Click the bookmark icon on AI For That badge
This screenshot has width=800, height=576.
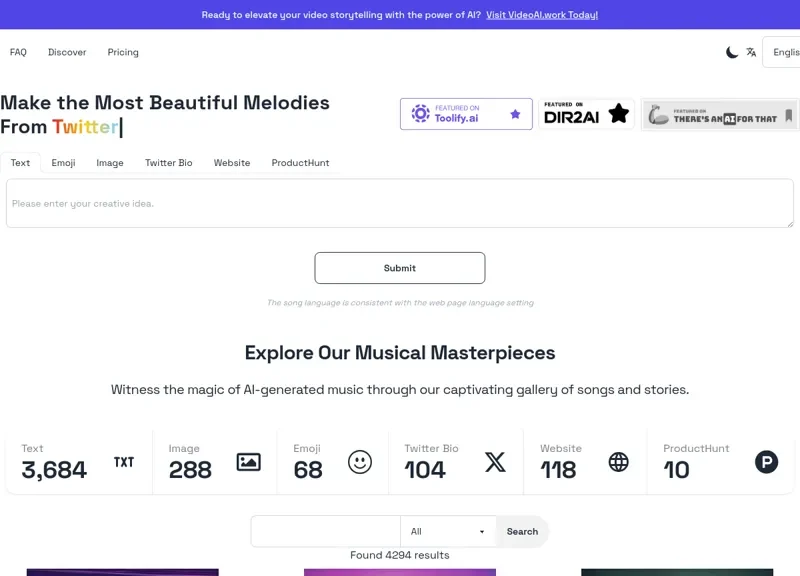click(789, 115)
